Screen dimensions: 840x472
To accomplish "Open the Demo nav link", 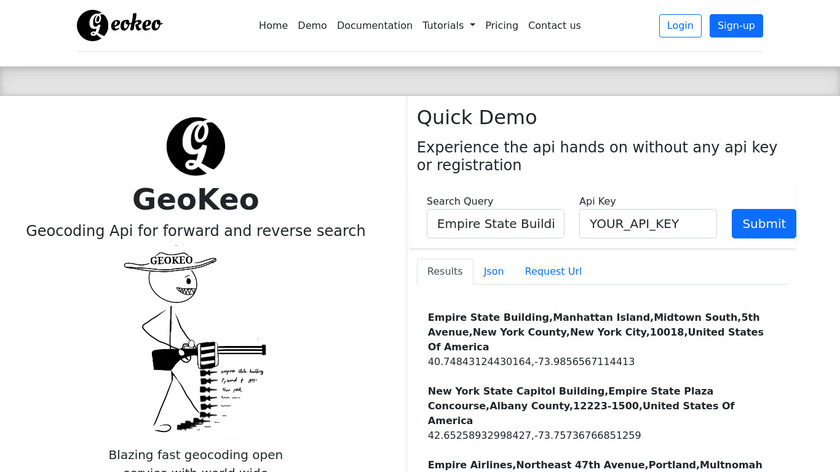I will [x=312, y=25].
